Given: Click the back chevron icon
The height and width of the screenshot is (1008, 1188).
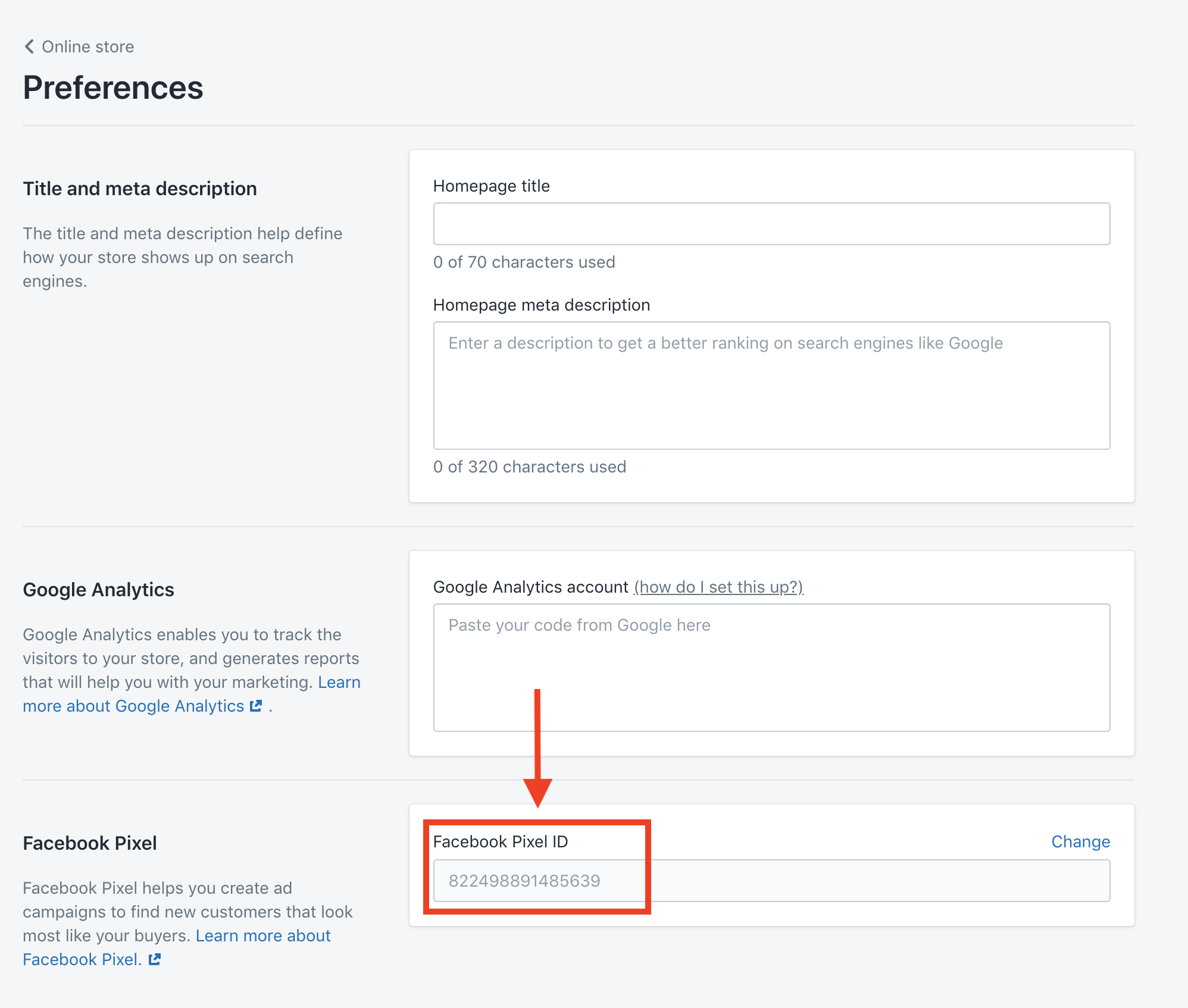Looking at the screenshot, I should point(29,46).
